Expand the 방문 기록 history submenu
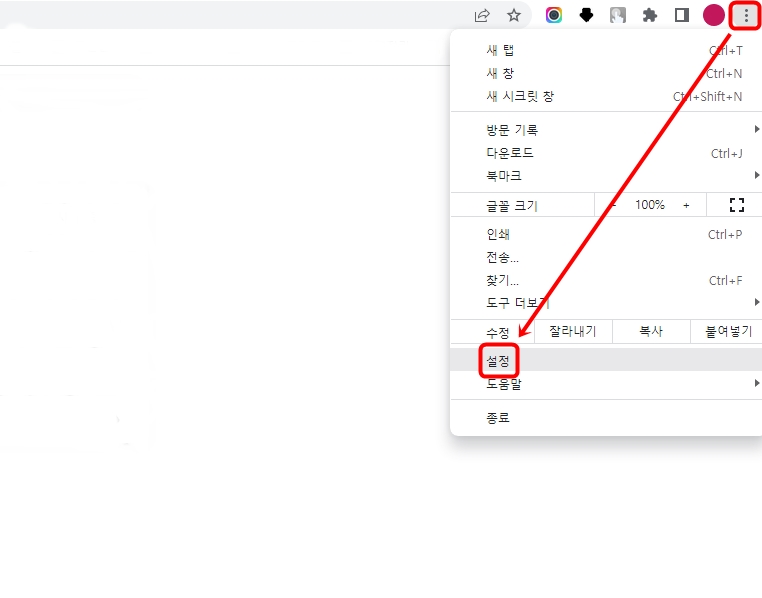 606,130
